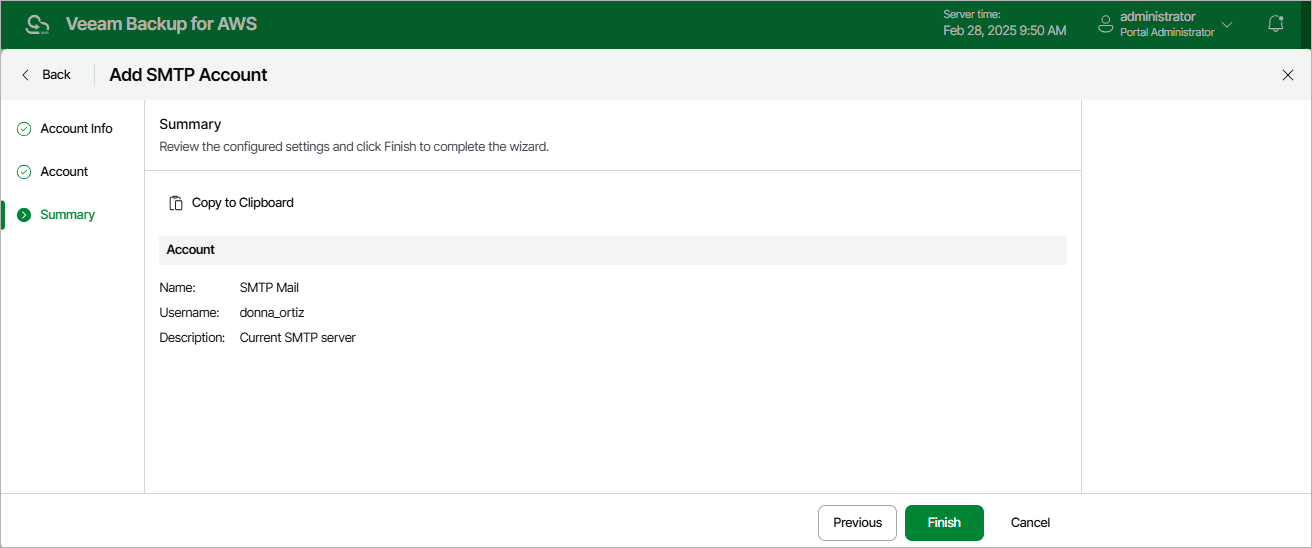Select the Summary wizard step

pyautogui.click(x=67, y=215)
